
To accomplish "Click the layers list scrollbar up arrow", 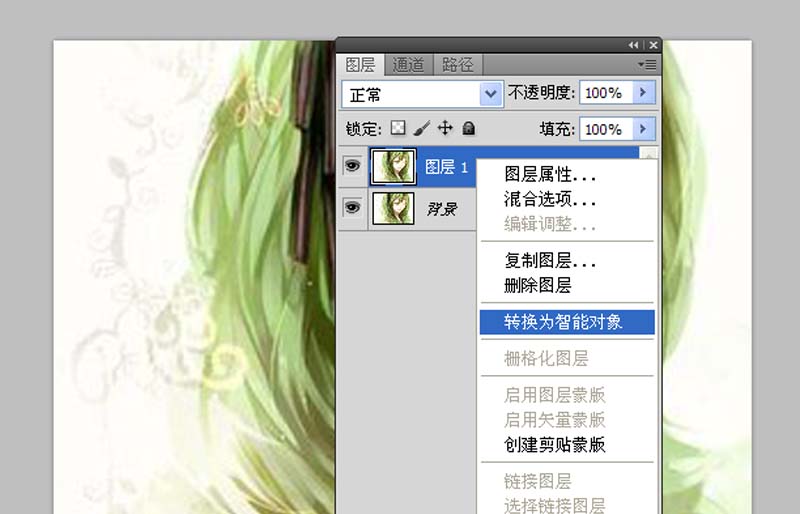I will tap(648, 153).
